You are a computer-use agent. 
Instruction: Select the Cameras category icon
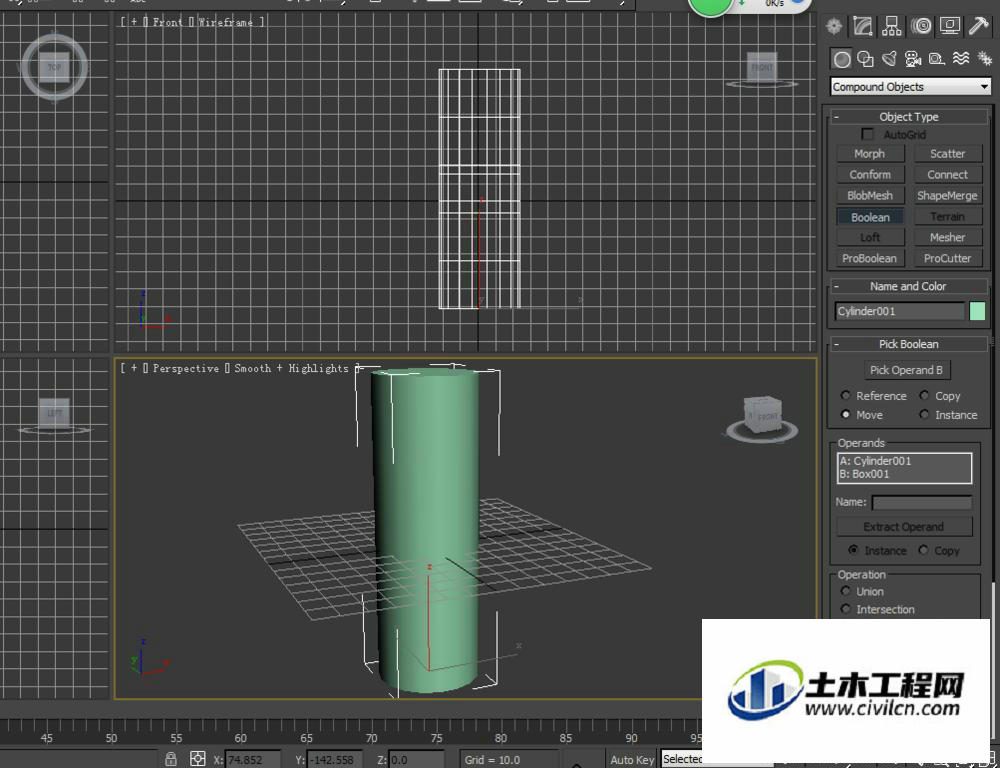[x=913, y=59]
